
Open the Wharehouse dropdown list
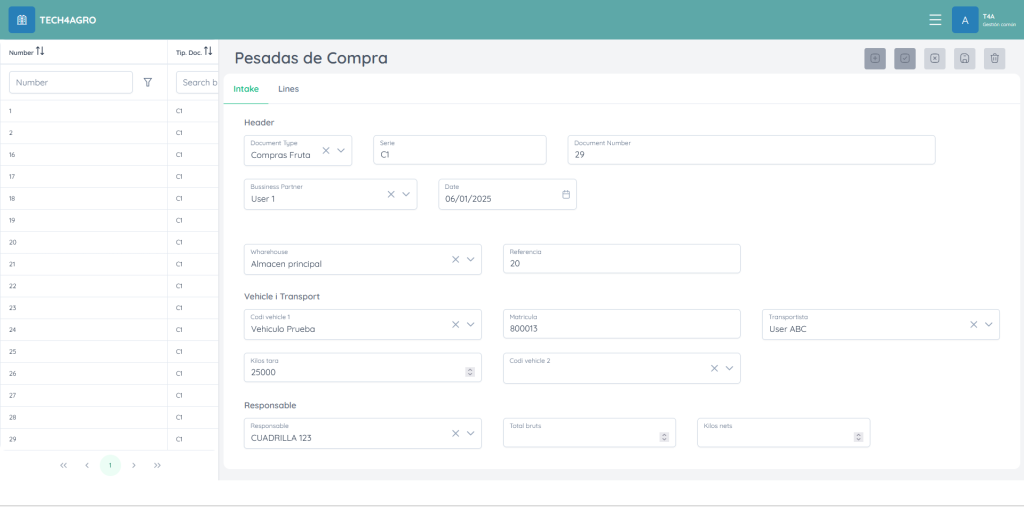tap(471, 259)
